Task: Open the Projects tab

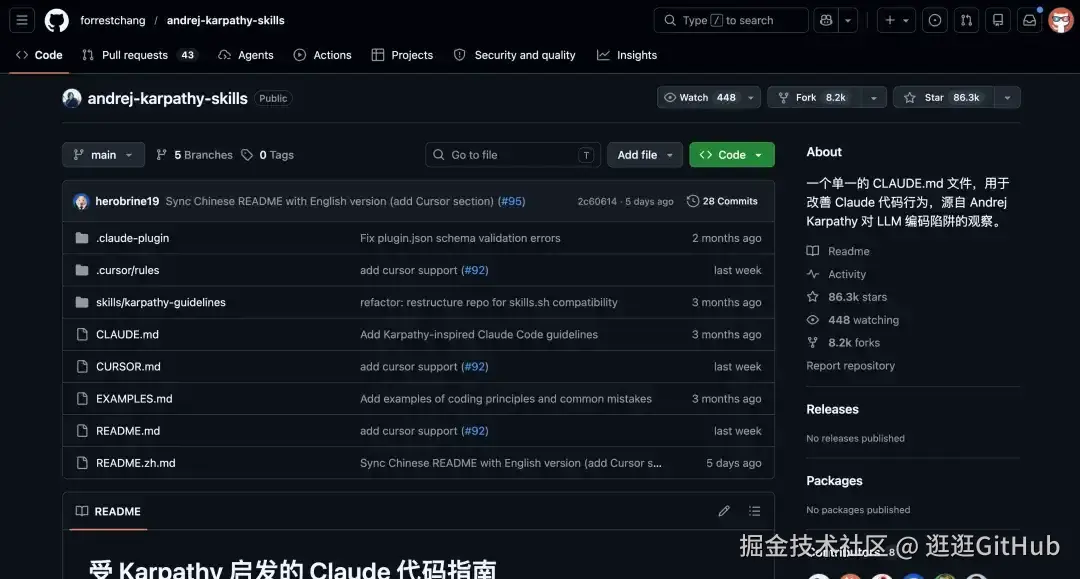Action: (x=402, y=55)
